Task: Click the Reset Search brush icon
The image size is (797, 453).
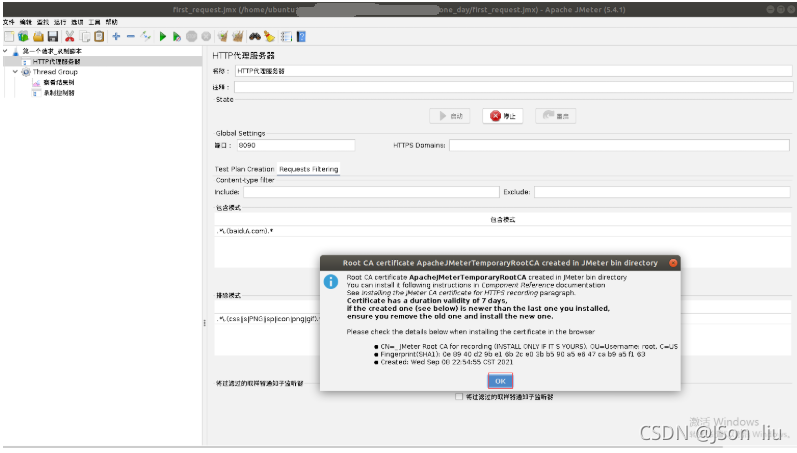Action: pos(269,37)
